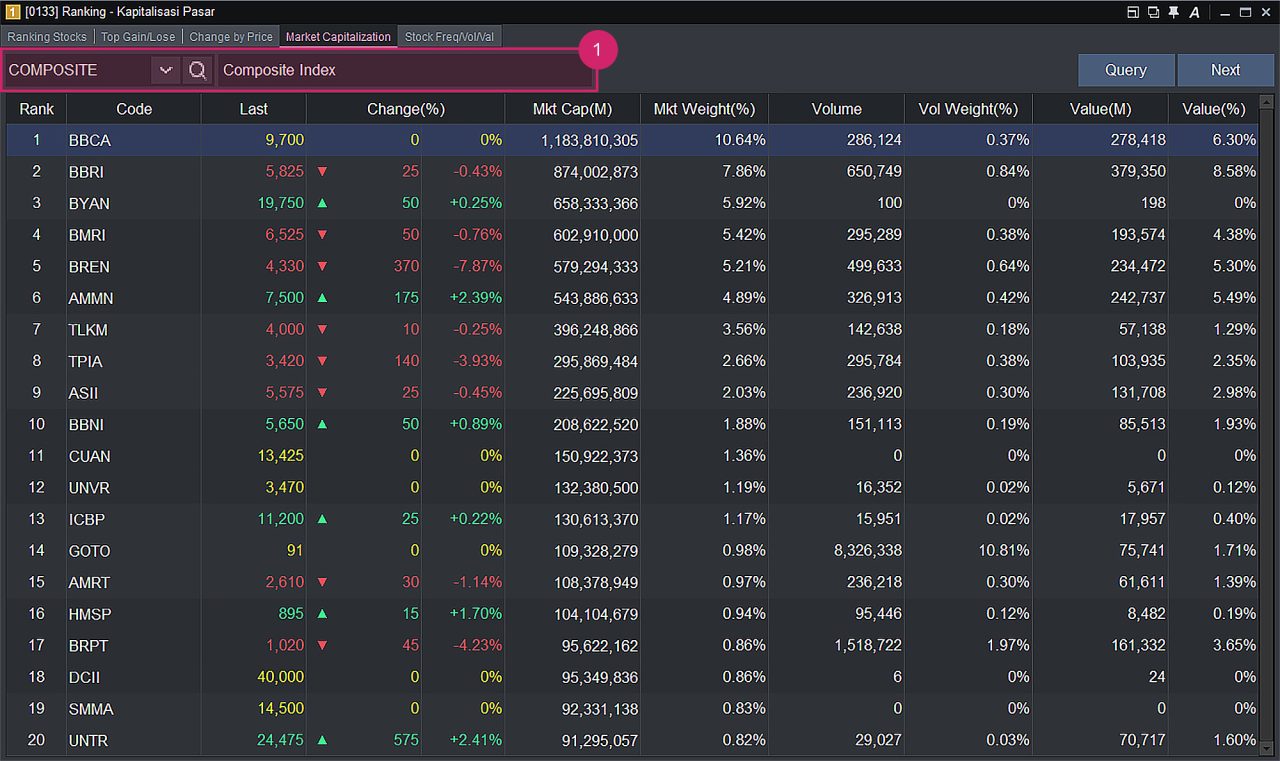The width and height of the screenshot is (1280, 761).
Task: Go to the Change by Price tab
Action: click(231, 37)
